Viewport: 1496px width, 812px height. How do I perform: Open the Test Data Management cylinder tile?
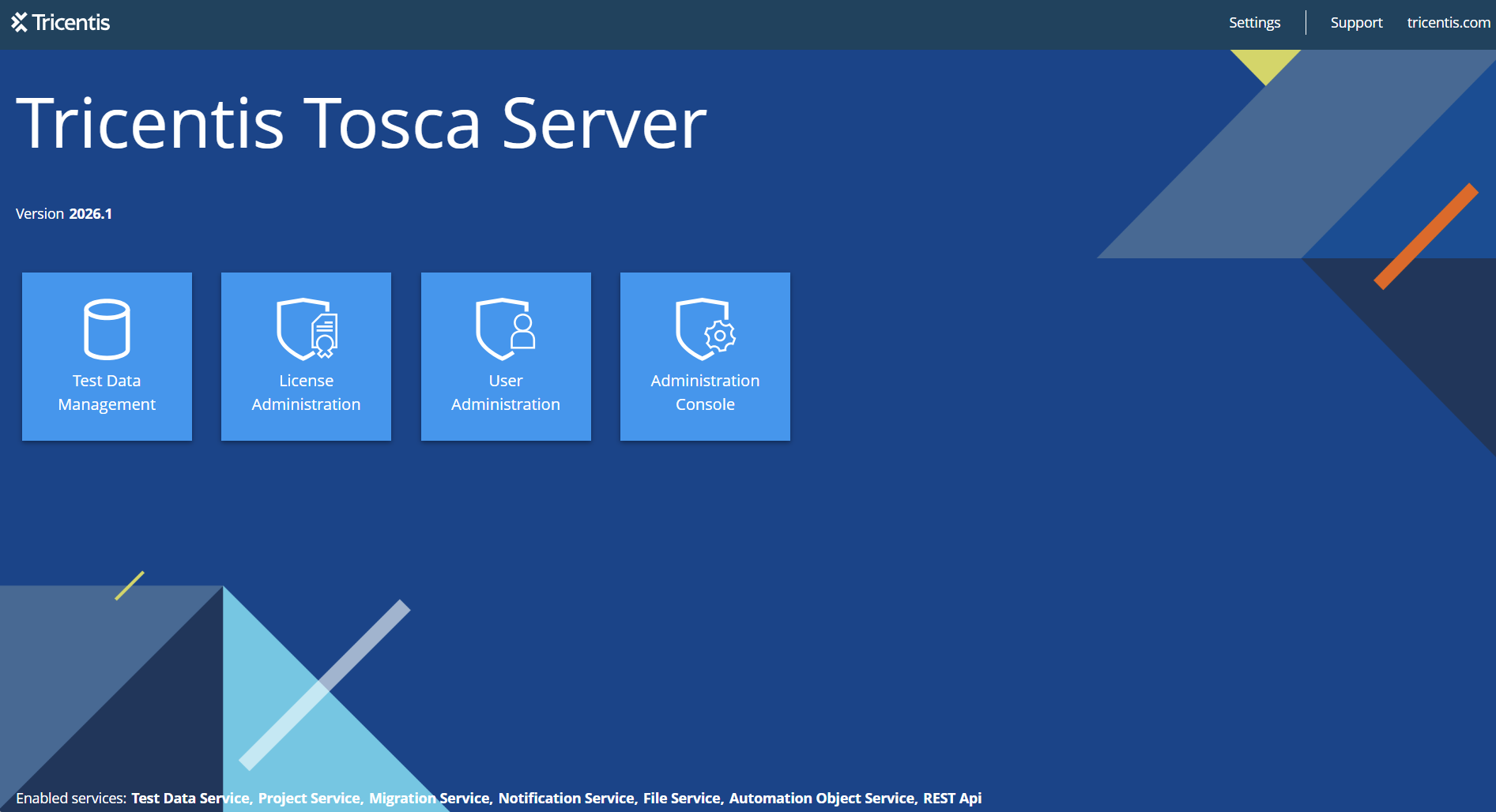point(107,356)
